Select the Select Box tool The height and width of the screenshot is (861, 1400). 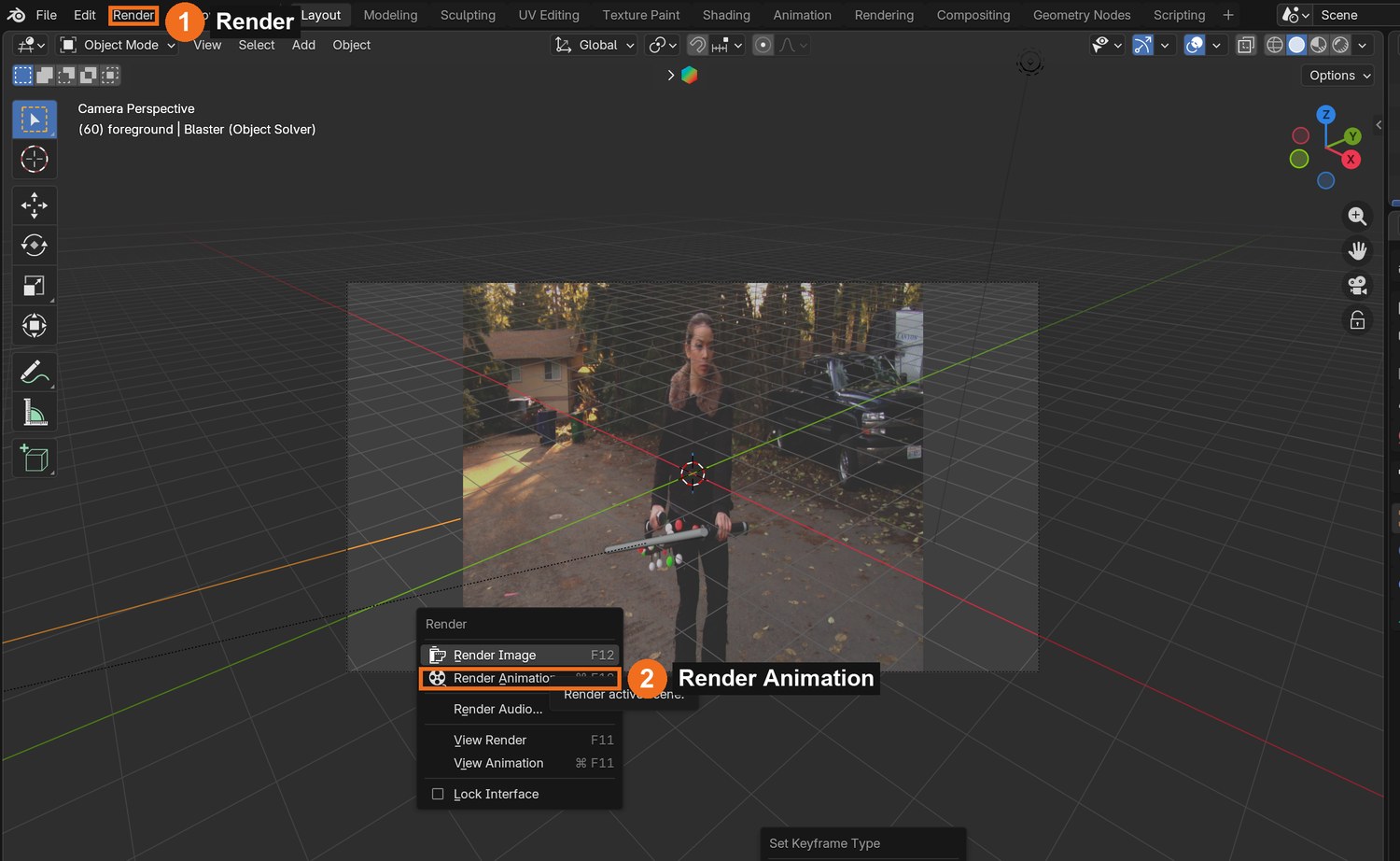pos(35,120)
